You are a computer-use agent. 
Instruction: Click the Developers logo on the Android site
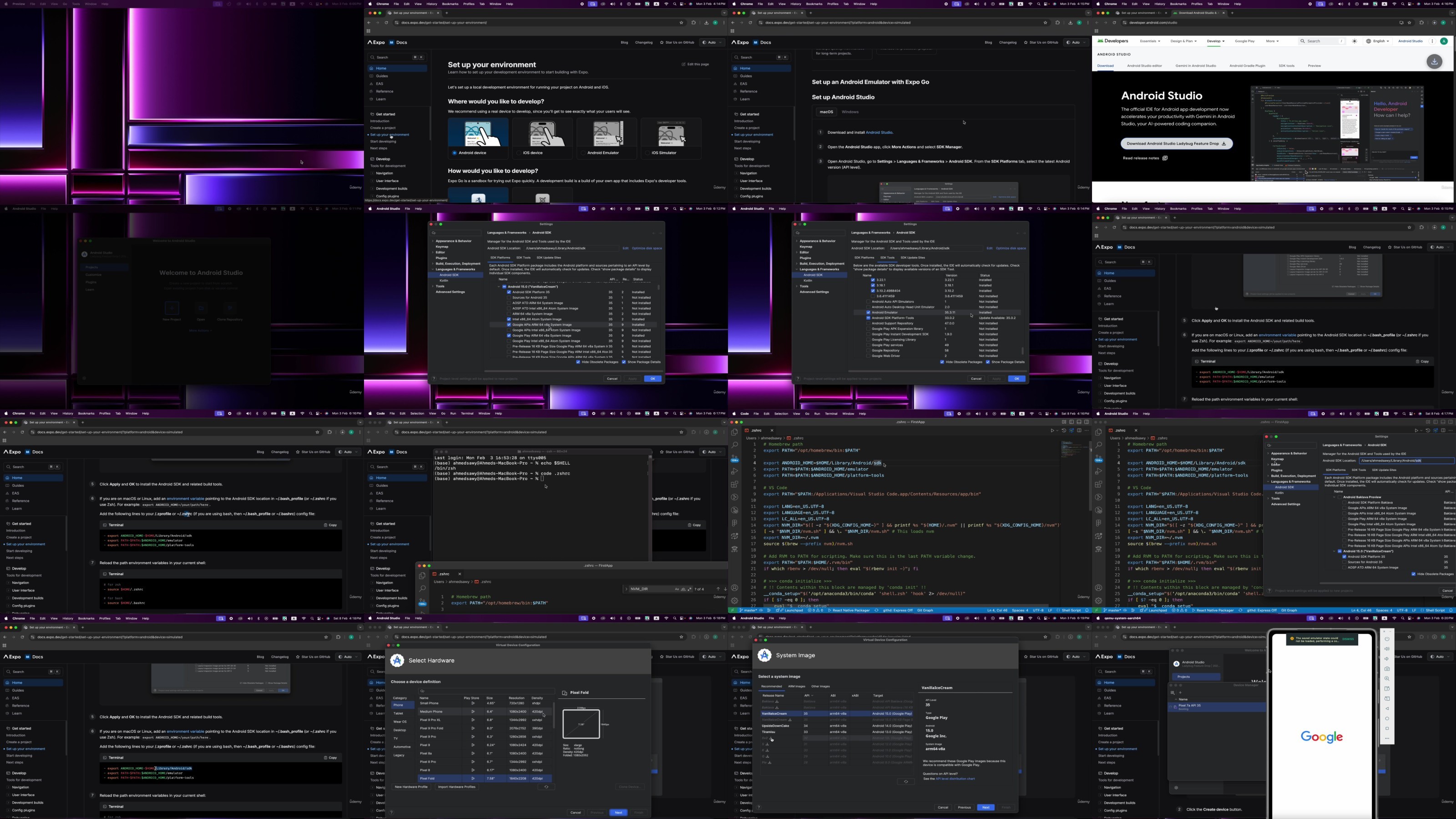pyautogui.click(x=1112, y=41)
